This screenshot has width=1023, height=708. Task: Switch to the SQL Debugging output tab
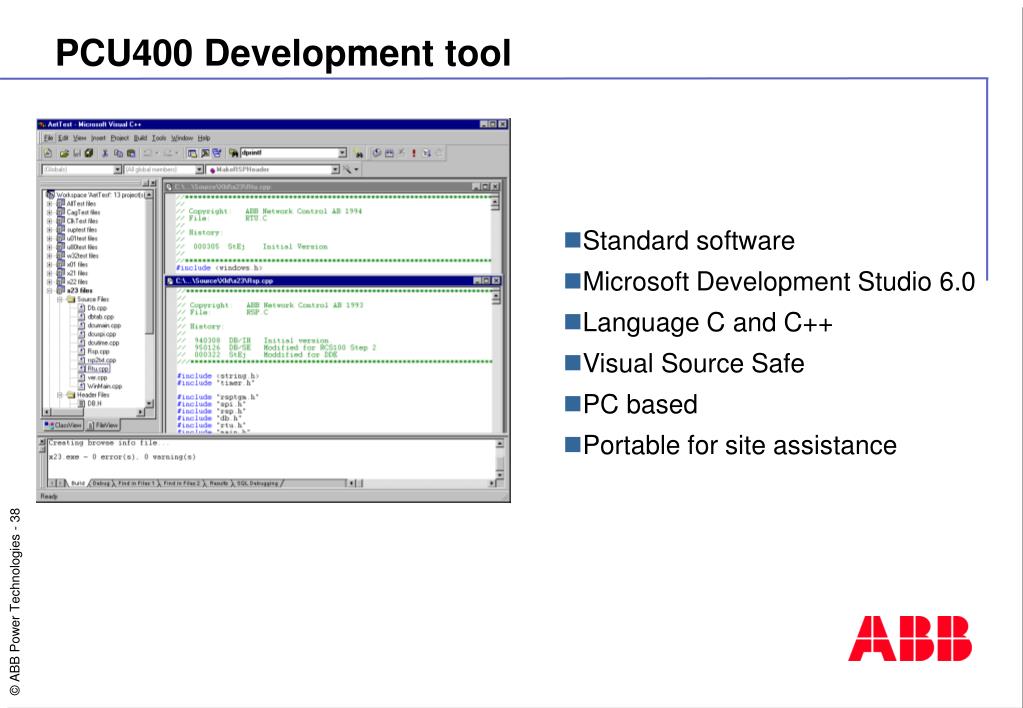point(257,484)
